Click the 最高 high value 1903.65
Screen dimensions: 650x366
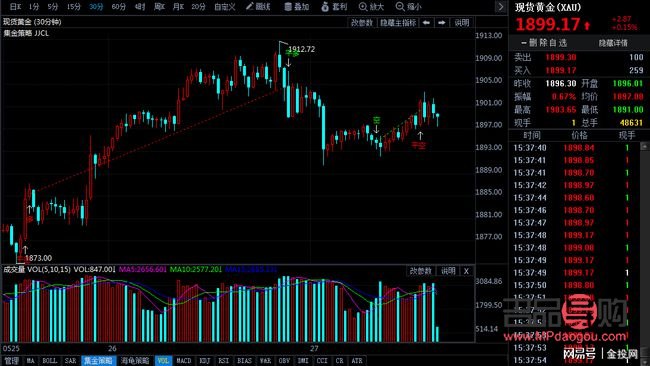tap(561, 109)
